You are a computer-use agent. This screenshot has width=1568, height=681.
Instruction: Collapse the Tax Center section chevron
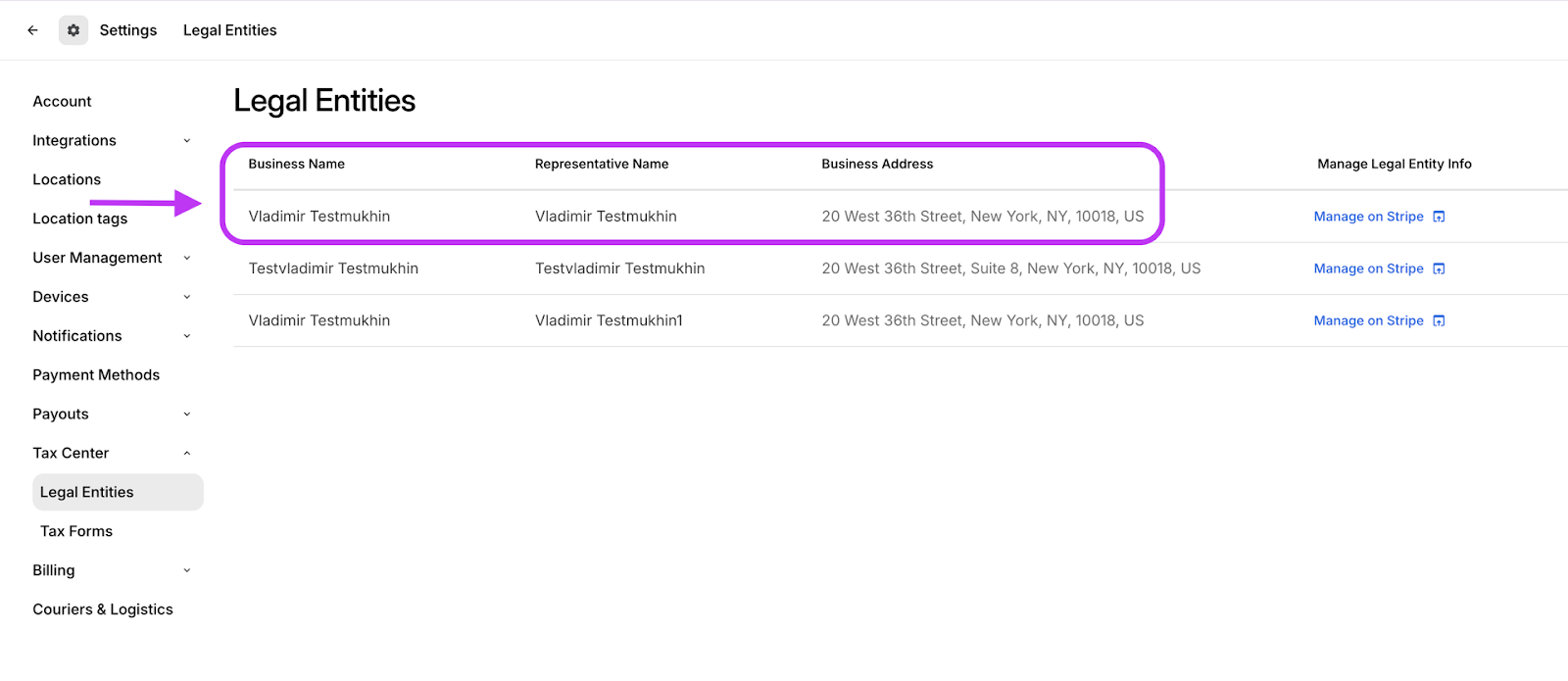(x=187, y=453)
